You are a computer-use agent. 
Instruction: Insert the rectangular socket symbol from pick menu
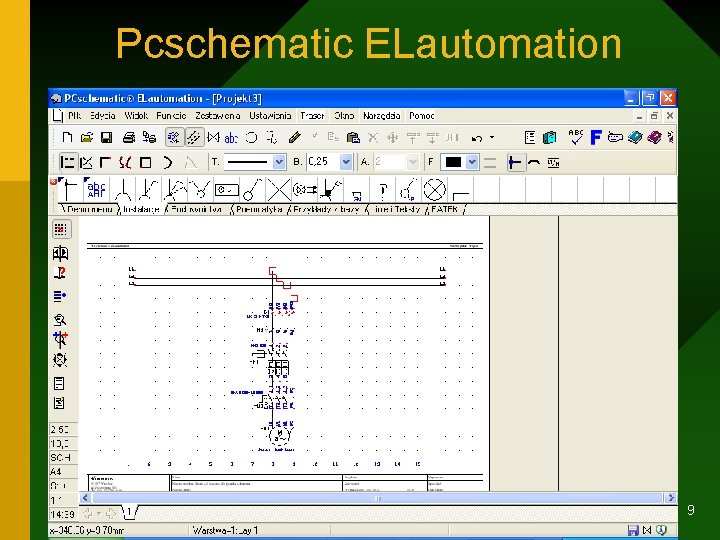pos(226,190)
